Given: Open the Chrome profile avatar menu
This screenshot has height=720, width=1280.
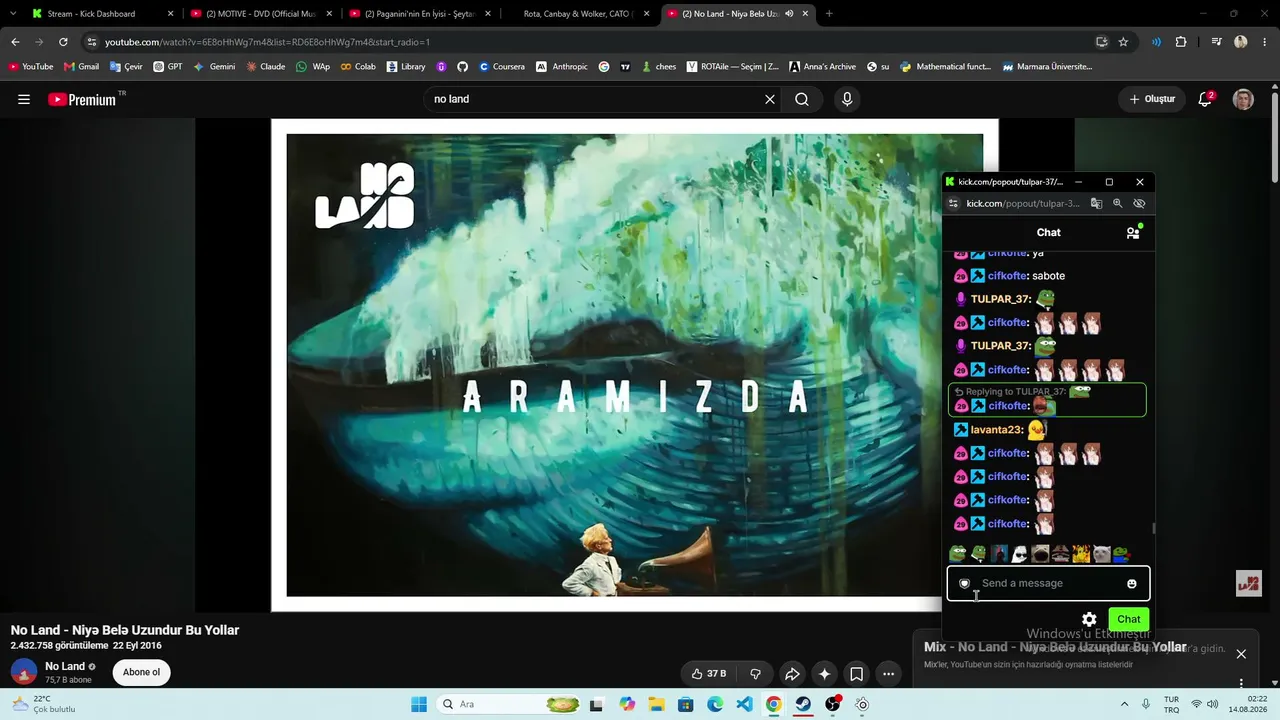Looking at the screenshot, I should 1241,42.
